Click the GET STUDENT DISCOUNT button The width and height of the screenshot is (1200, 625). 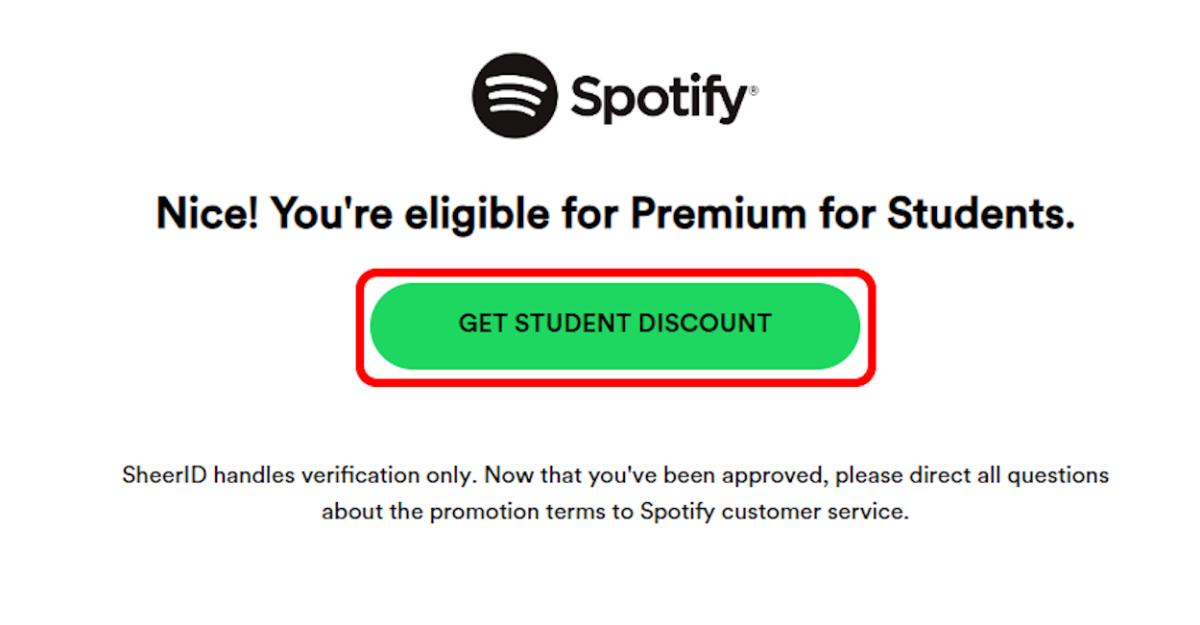click(614, 324)
